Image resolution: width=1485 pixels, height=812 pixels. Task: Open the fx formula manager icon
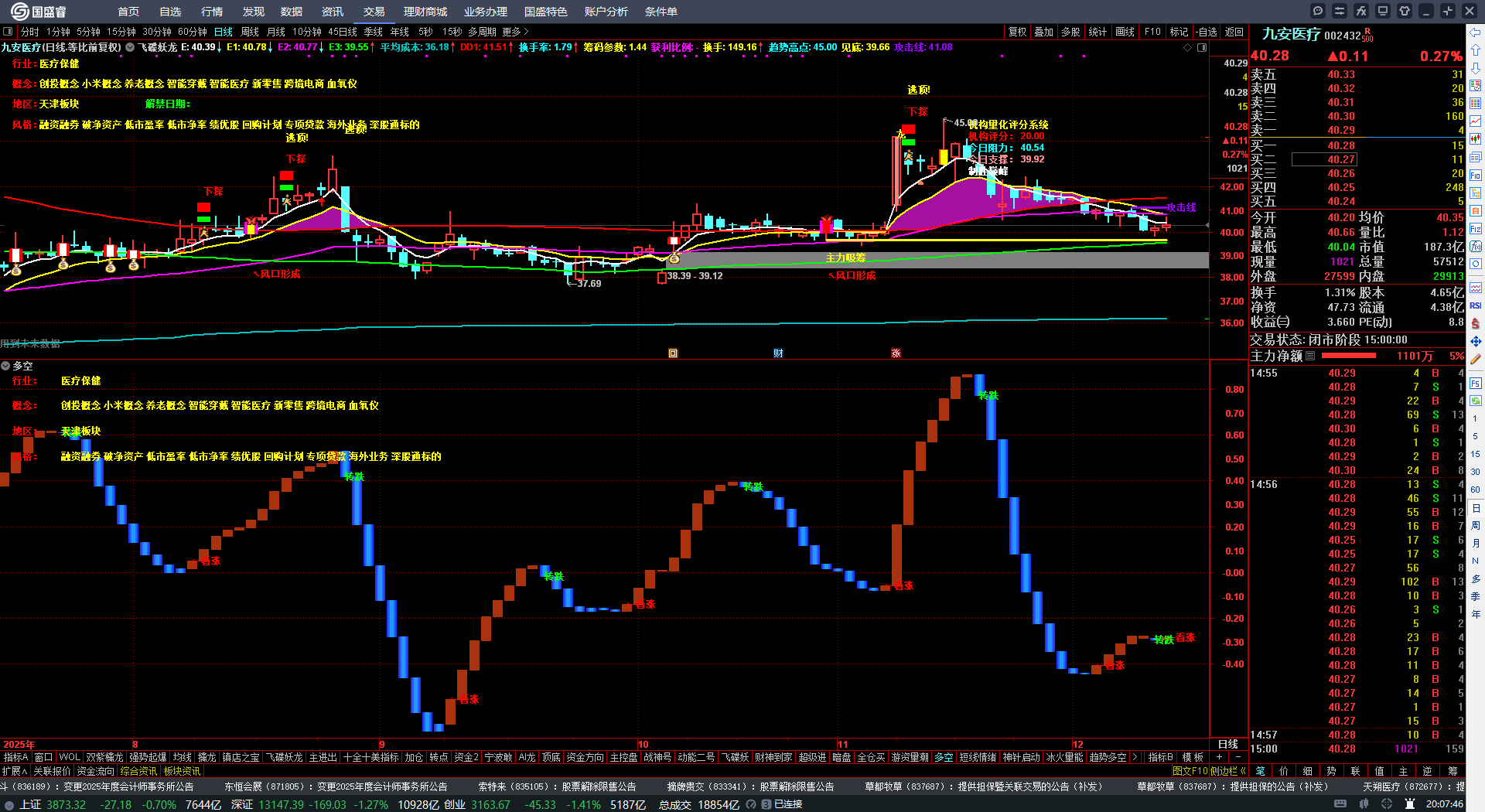click(x=1361, y=11)
